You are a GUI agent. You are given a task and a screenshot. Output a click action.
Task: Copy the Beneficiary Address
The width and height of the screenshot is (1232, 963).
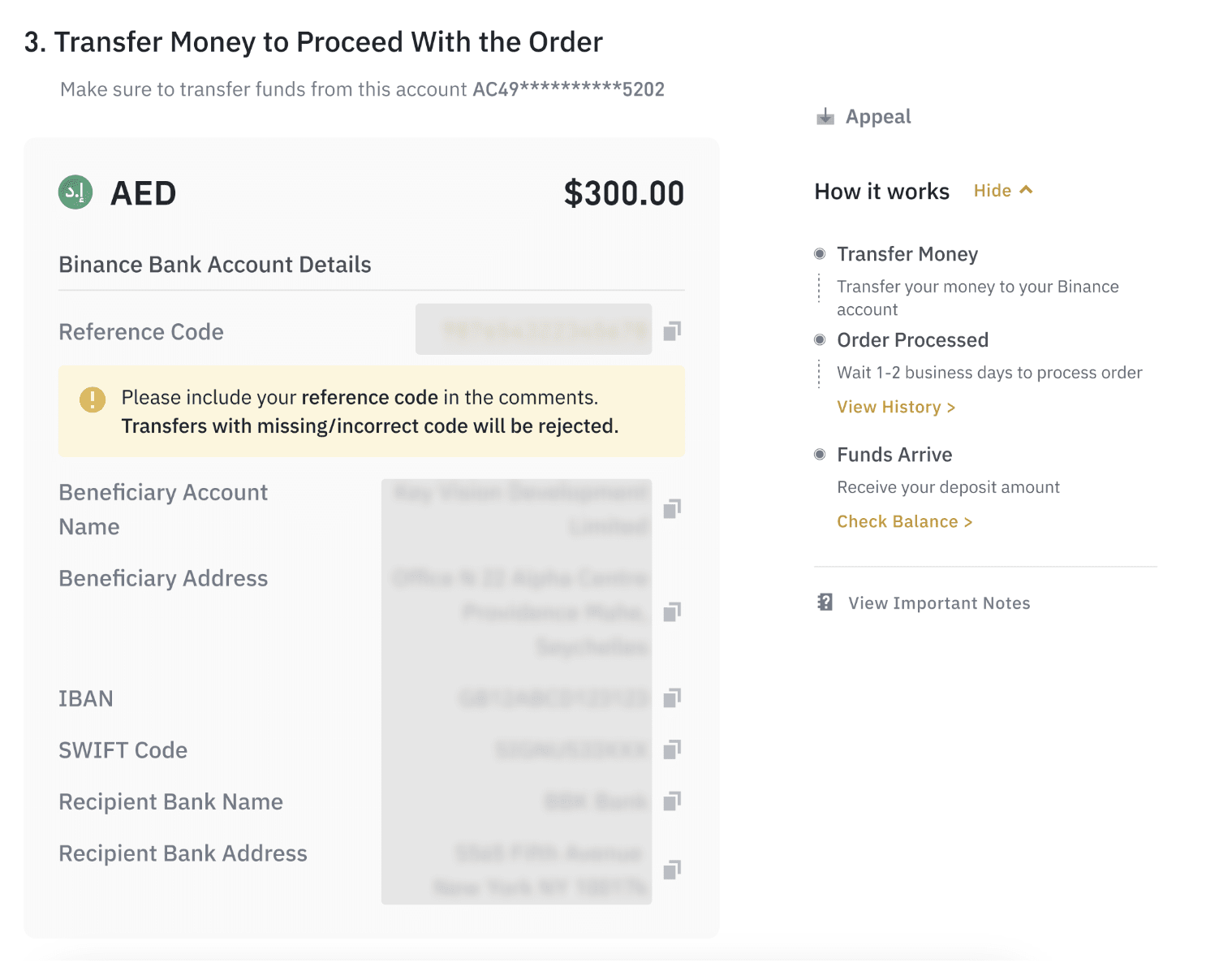(x=672, y=611)
